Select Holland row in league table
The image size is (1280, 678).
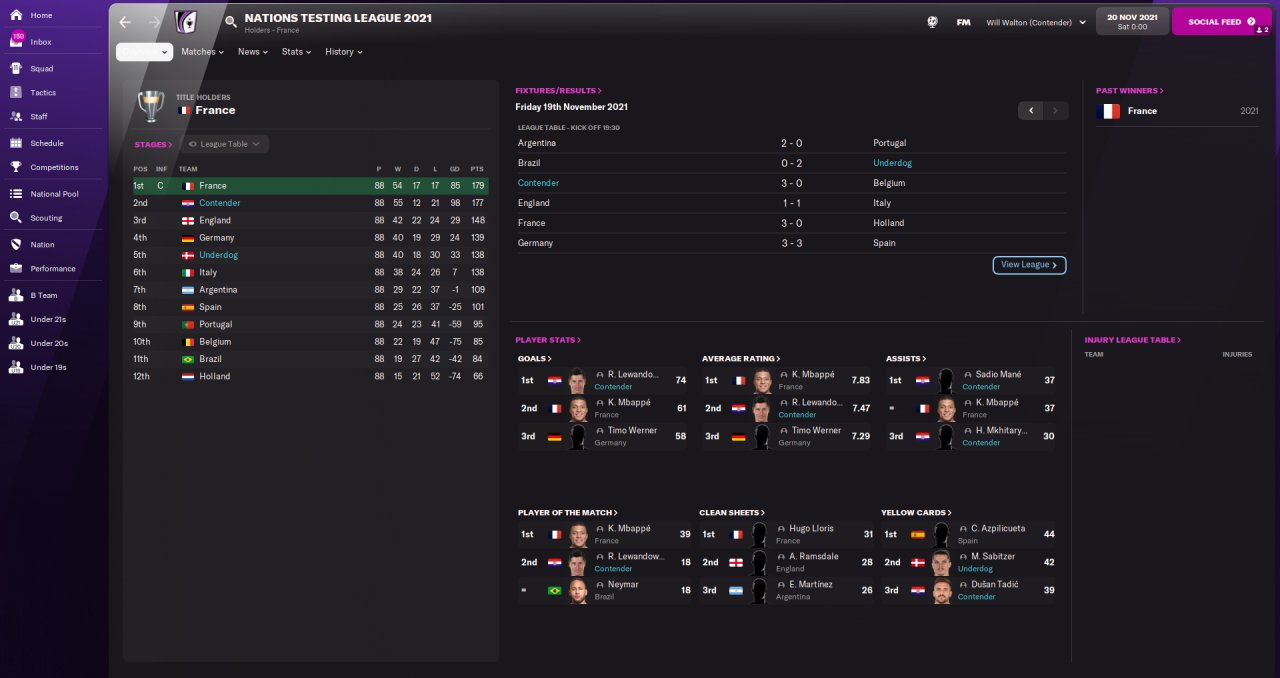[x=310, y=376]
